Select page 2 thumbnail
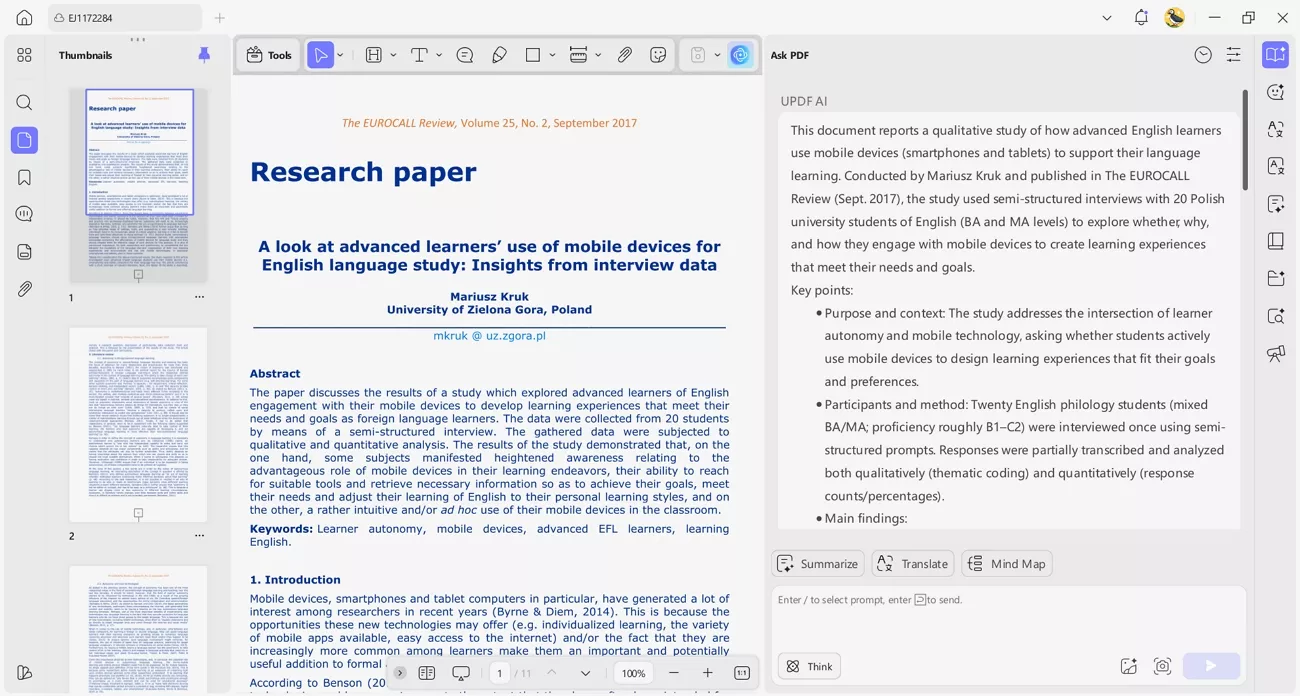 point(137,424)
